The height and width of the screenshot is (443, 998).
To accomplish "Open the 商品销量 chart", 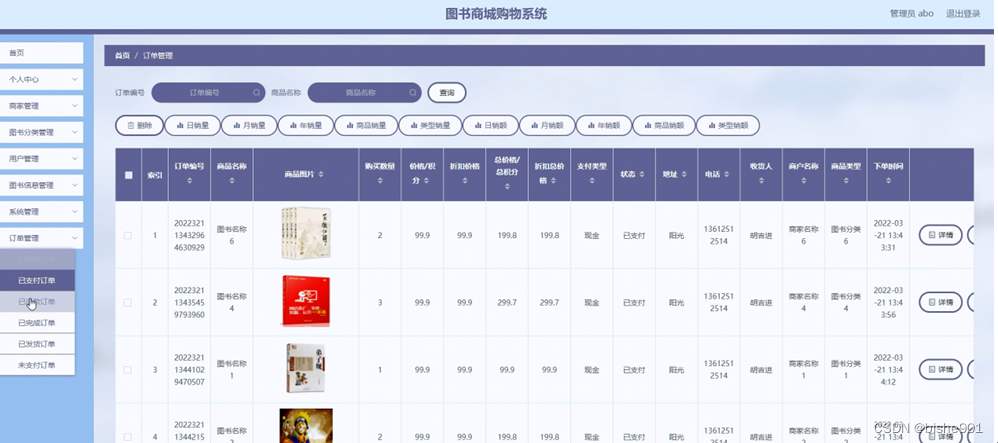I will click(366, 125).
